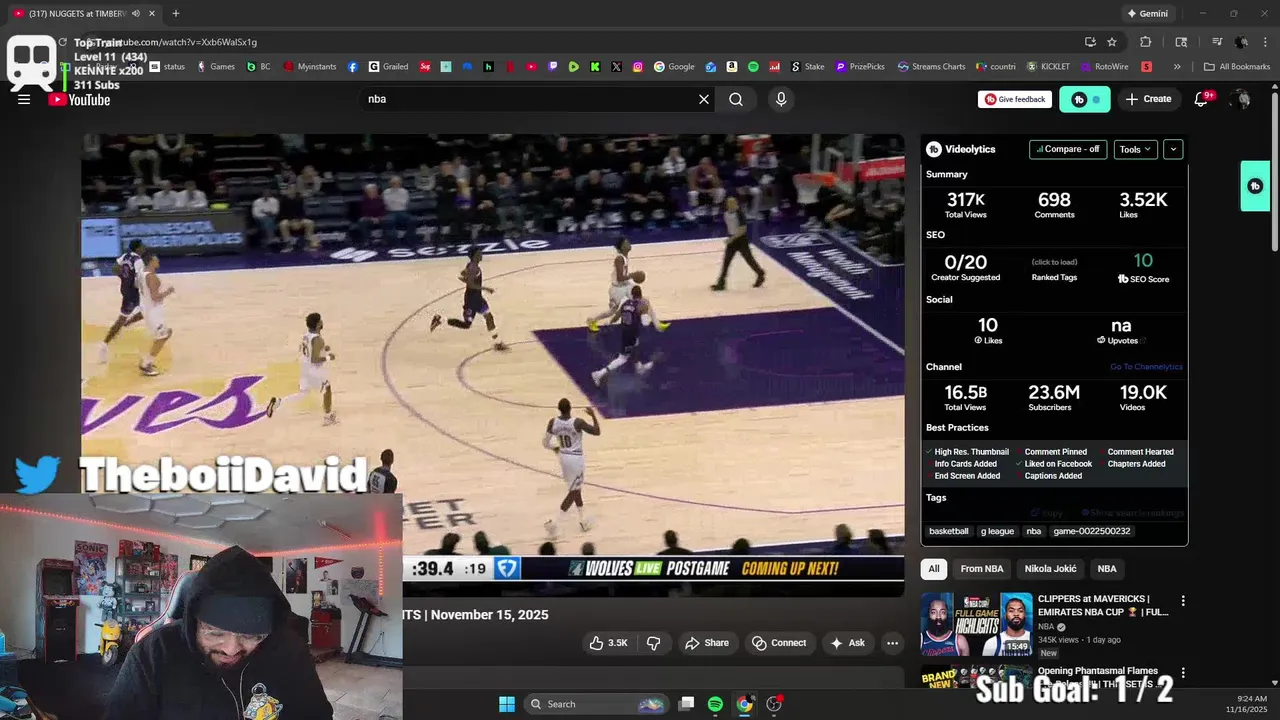Open a new browser tab
The width and height of the screenshot is (1280, 720).
point(176,14)
